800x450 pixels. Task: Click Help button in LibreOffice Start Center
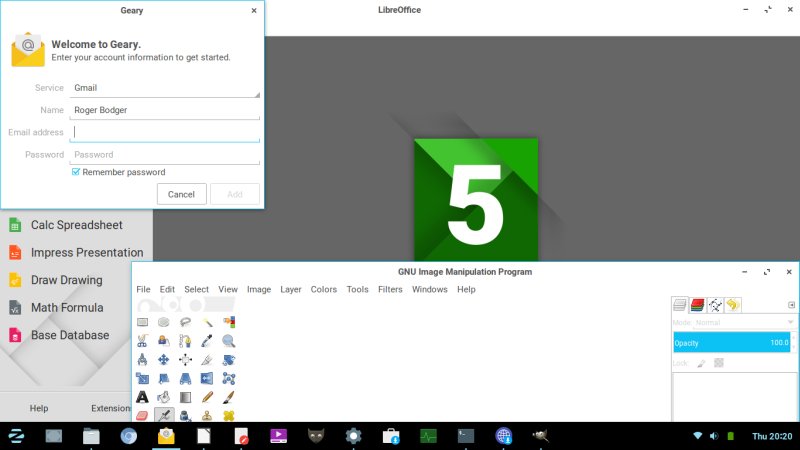[39, 408]
